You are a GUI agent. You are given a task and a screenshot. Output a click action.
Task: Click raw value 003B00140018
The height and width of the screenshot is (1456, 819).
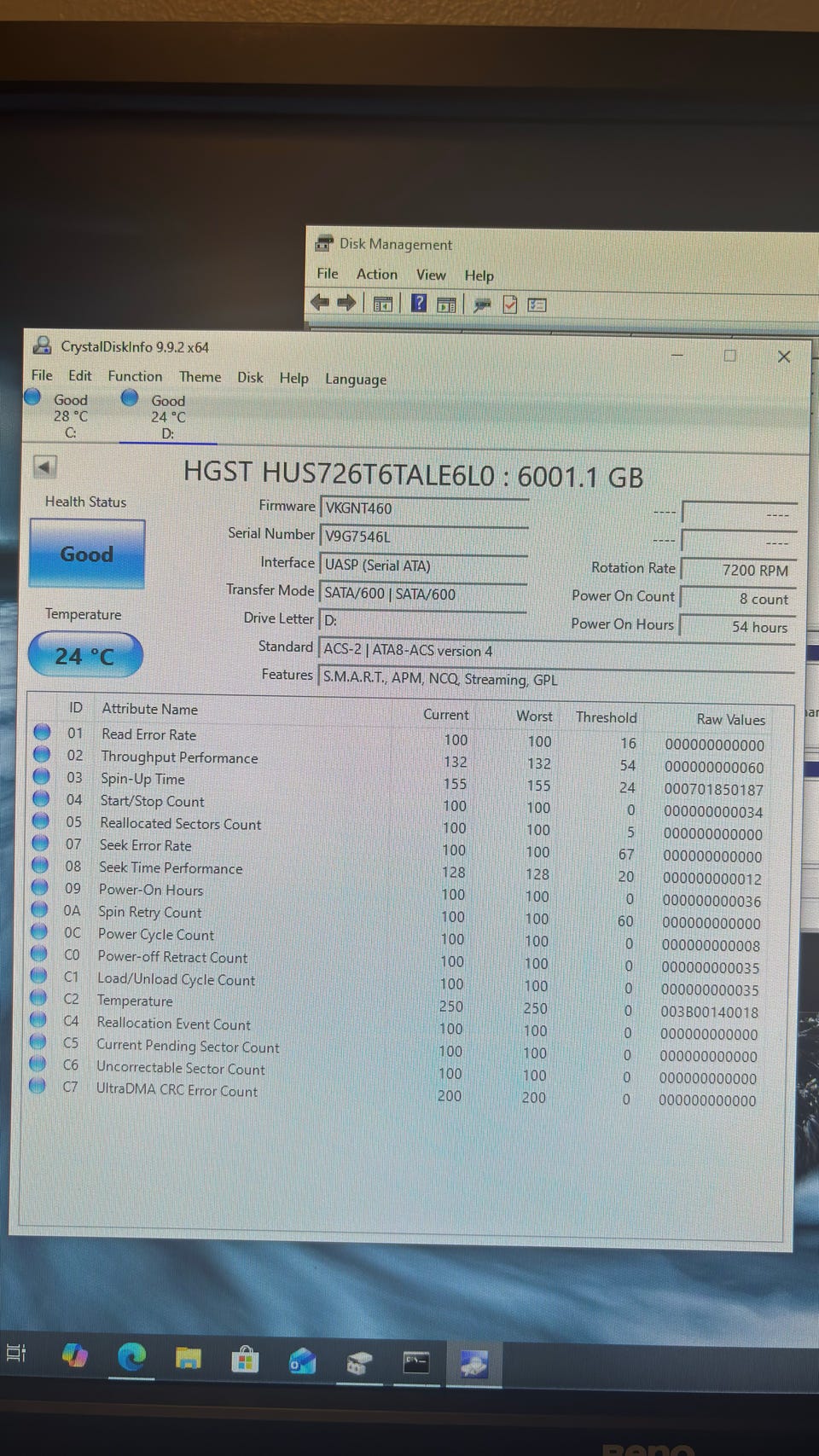click(709, 1012)
